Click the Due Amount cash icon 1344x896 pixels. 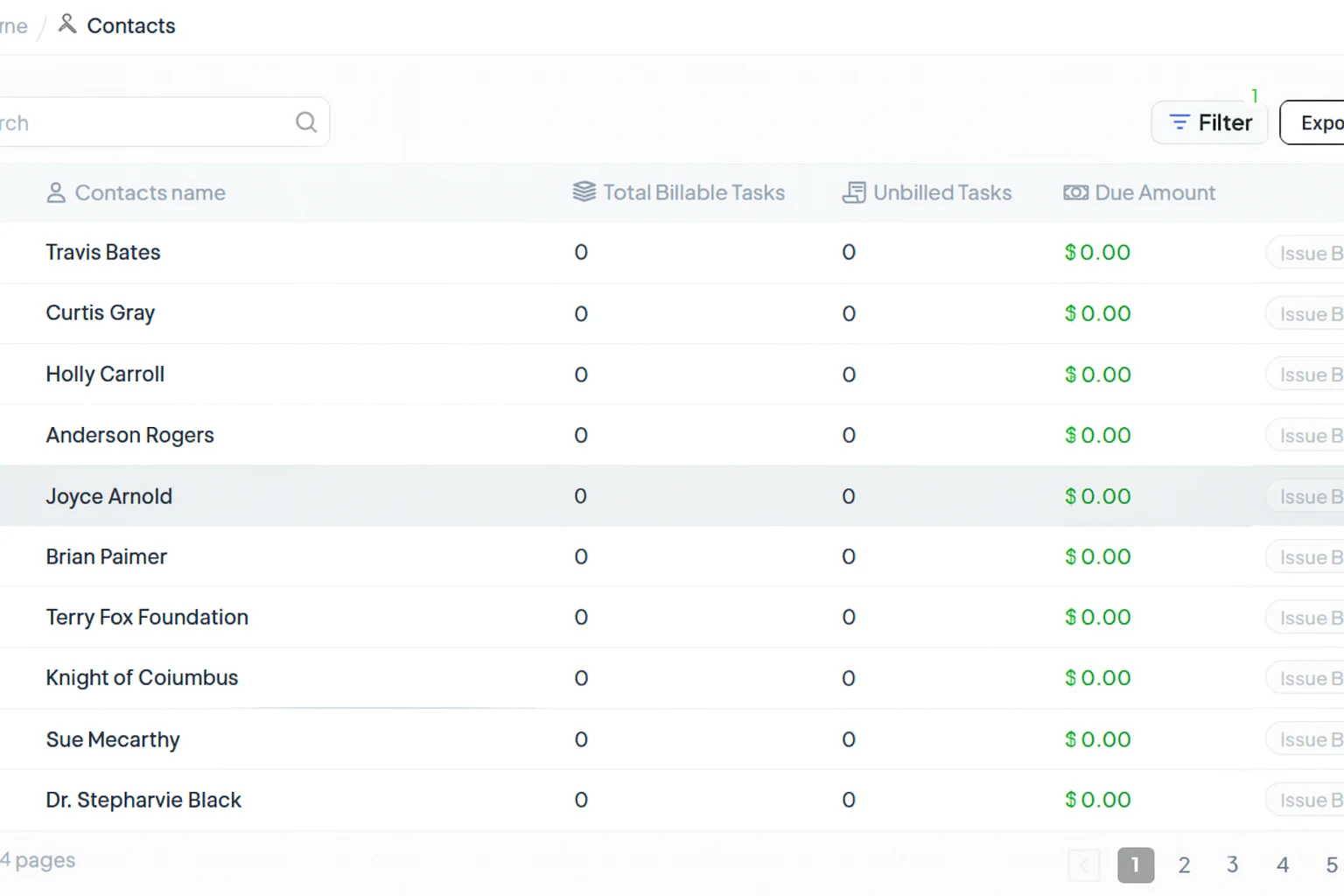tap(1075, 192)
